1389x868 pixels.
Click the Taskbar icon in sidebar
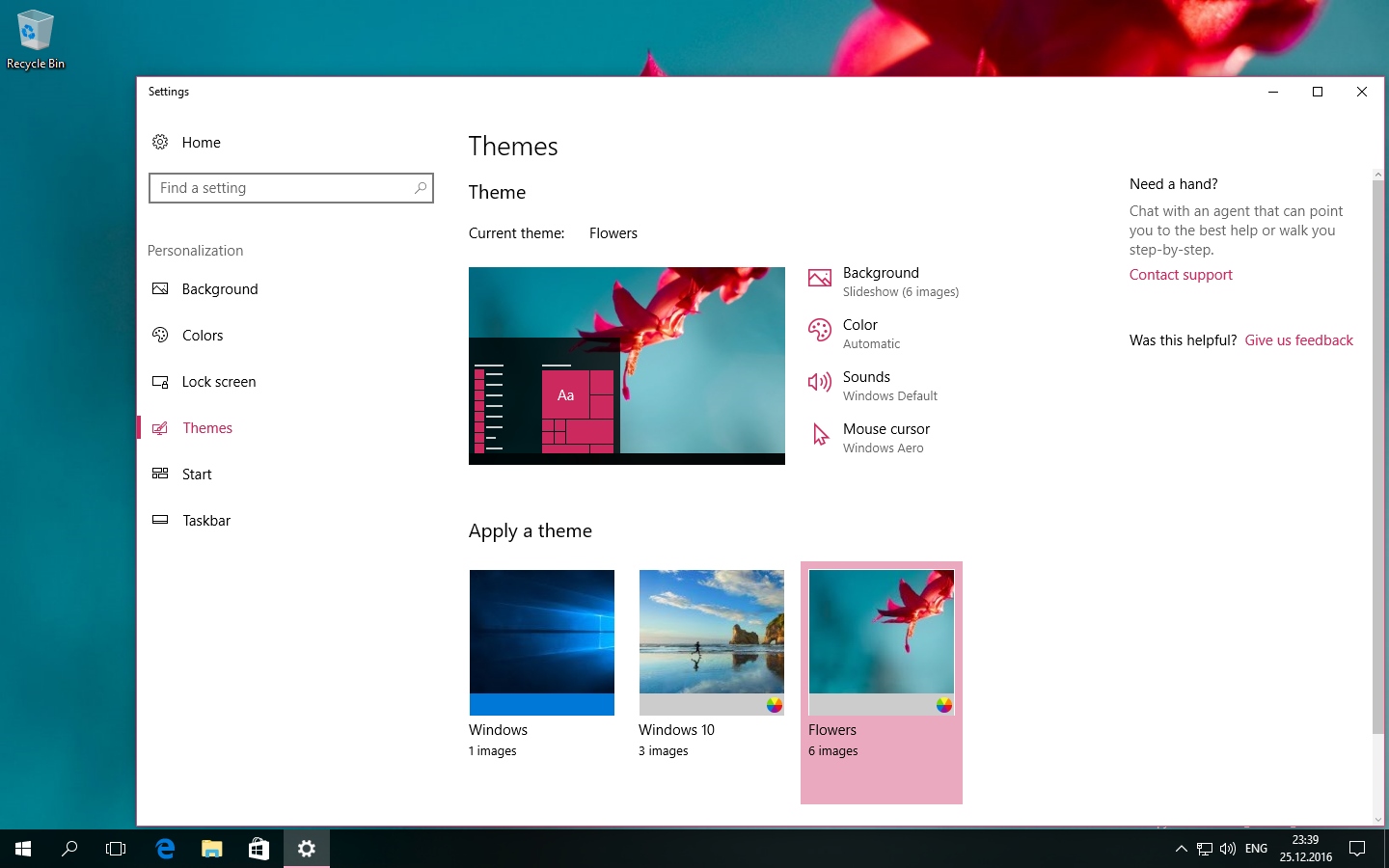coord(160,521)
